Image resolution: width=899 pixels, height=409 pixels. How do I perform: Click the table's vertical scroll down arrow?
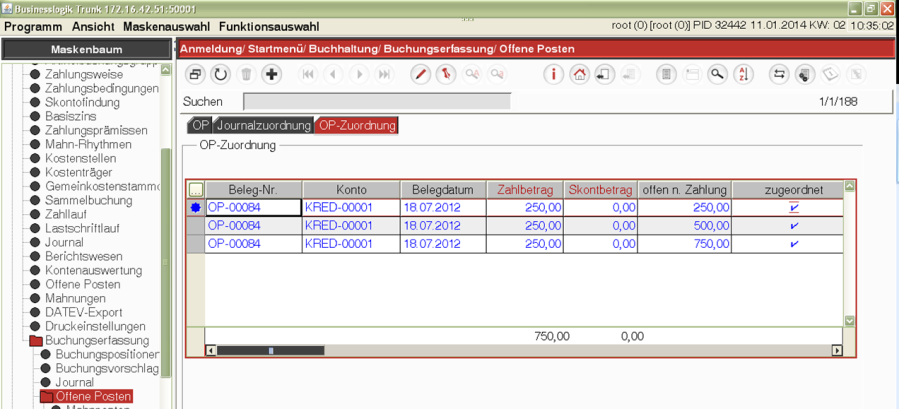pyautogui.click(x=850, y=321)
